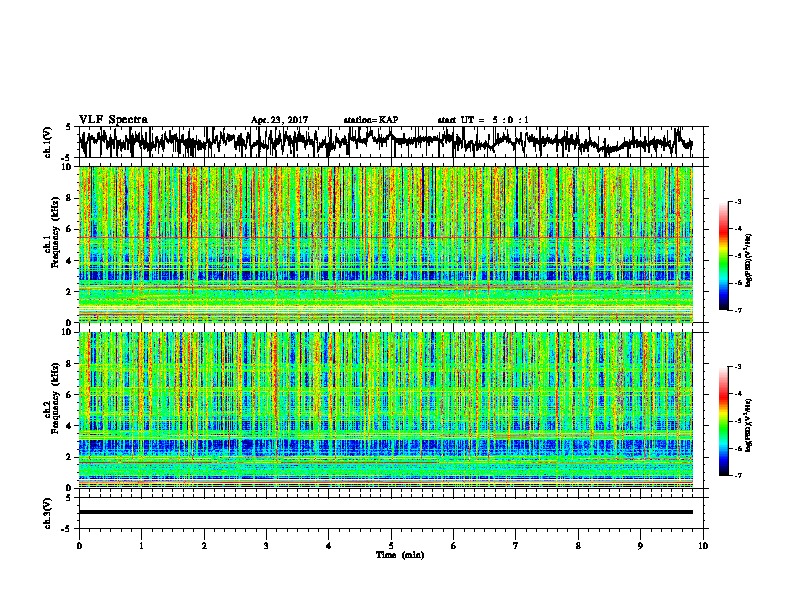
Task: Click the ch.1(V) waveform trace panel
Action: tap(390, 142)
